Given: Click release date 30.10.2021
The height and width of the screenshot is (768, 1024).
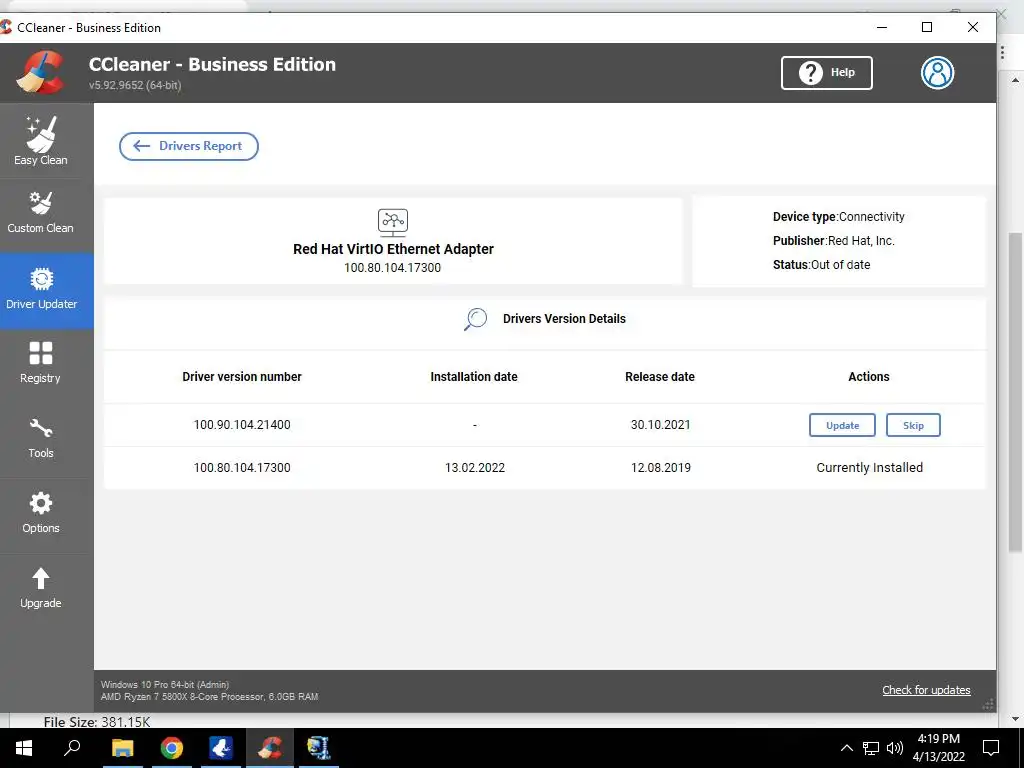Looking at the screenshot, I should tap(660, 424).
